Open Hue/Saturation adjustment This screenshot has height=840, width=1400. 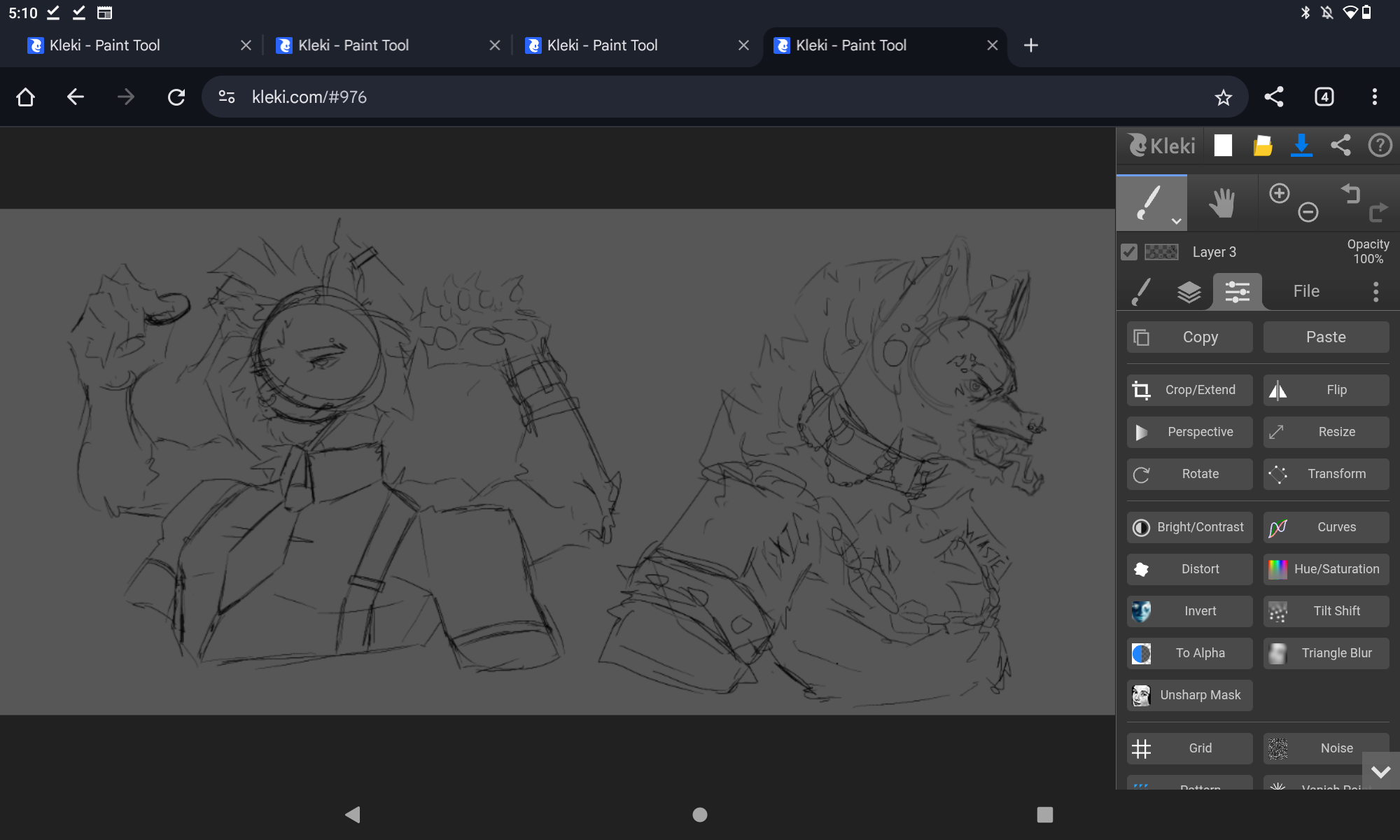coord(1326,569)
